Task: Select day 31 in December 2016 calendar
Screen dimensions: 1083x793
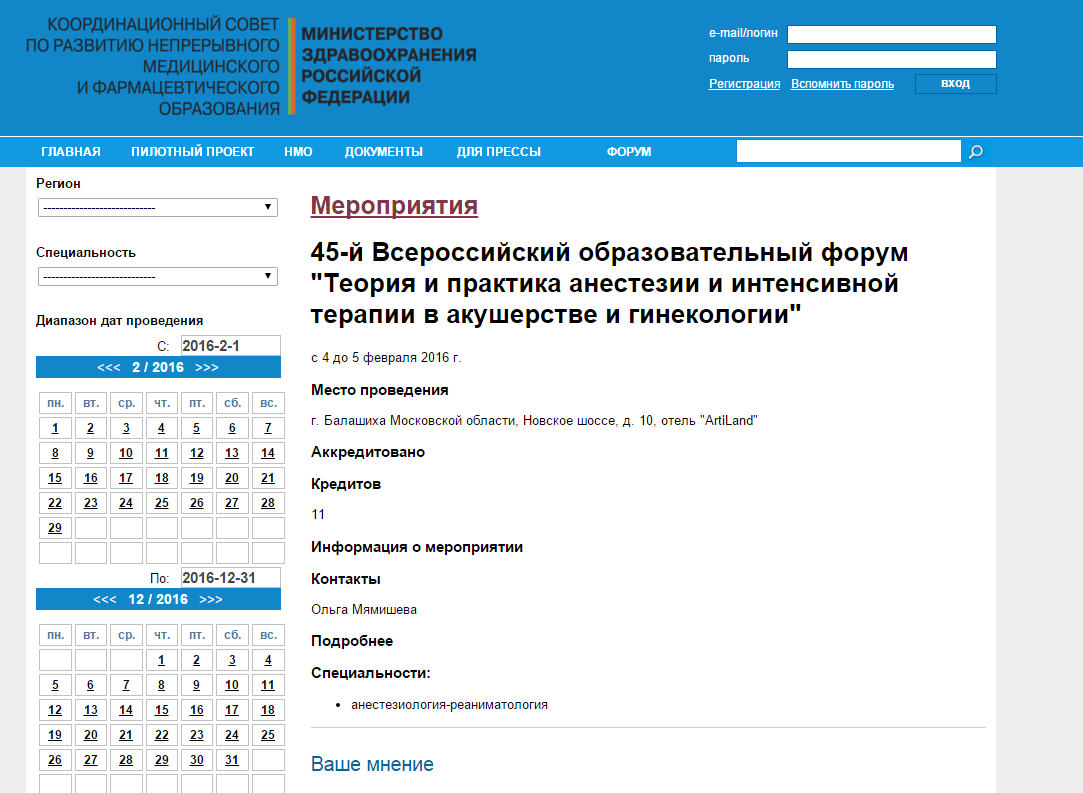Action: [232, 760]
